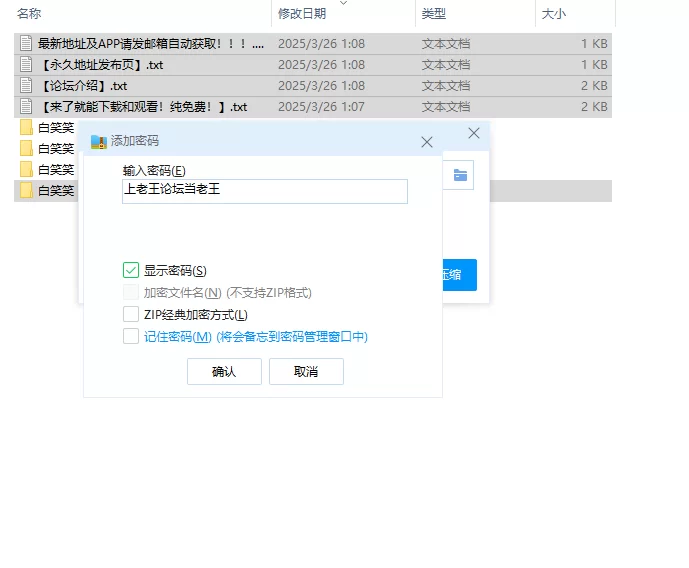Select file 【论坛介绍】.txt
Image resolution: width=689 pixels, height=568 pixels.
point(313,86)
